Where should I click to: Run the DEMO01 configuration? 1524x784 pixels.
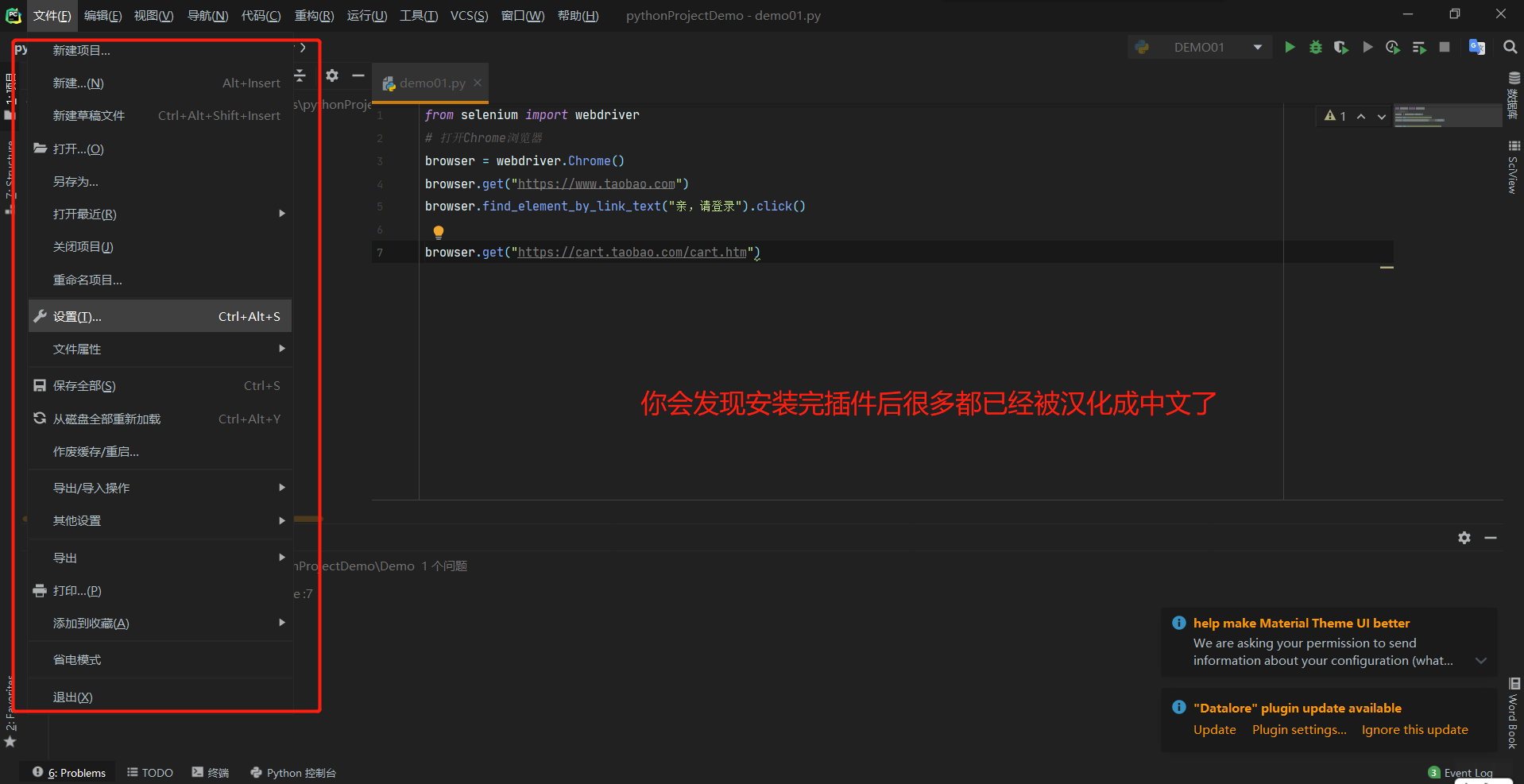tap(1290, 48)
